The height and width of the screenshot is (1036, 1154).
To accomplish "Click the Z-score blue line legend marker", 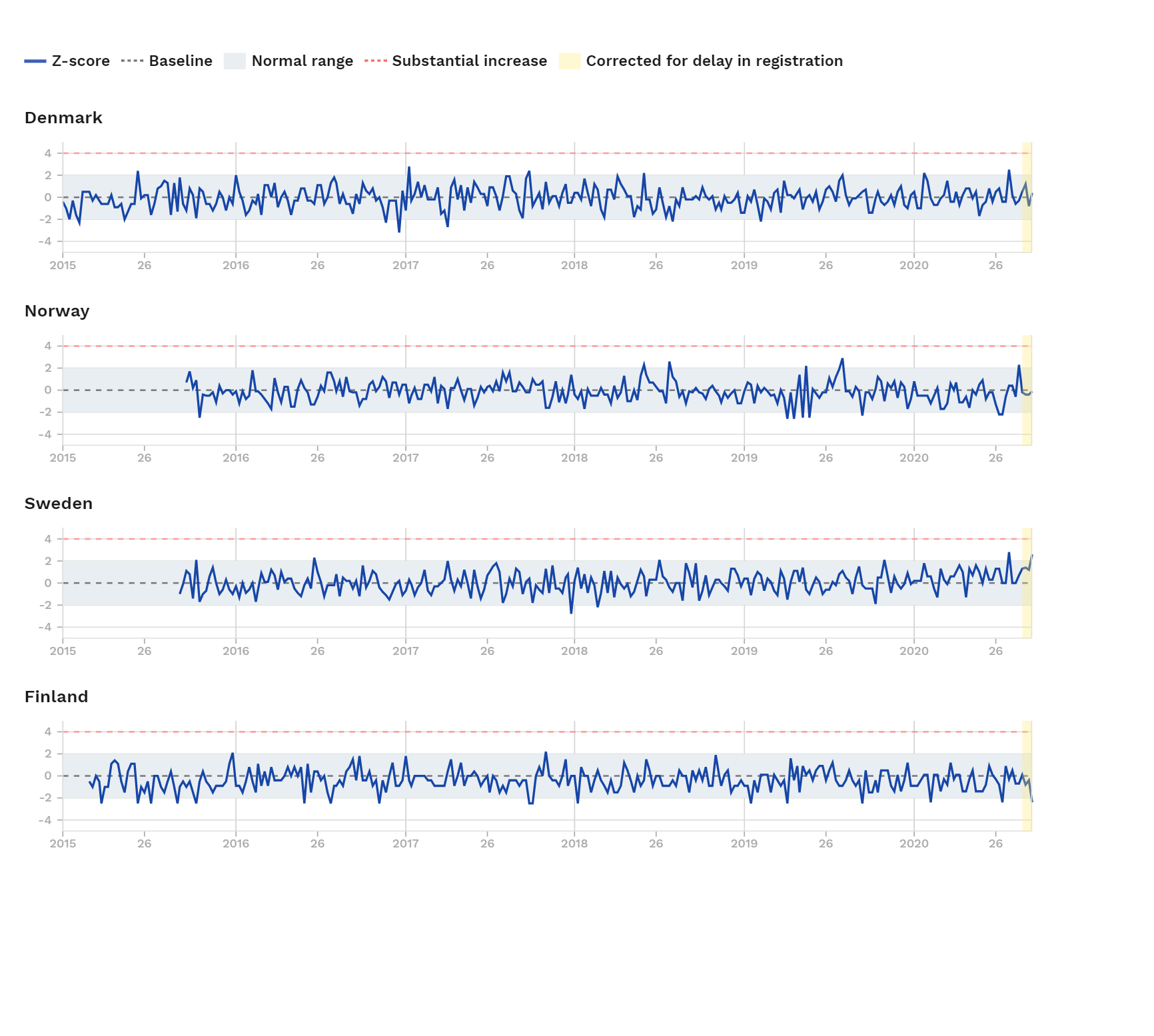I will click(x=35, y=61).
